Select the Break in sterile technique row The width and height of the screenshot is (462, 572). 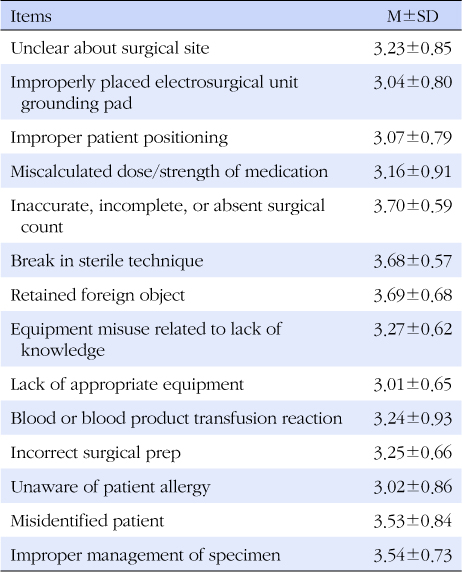(231, 260)
